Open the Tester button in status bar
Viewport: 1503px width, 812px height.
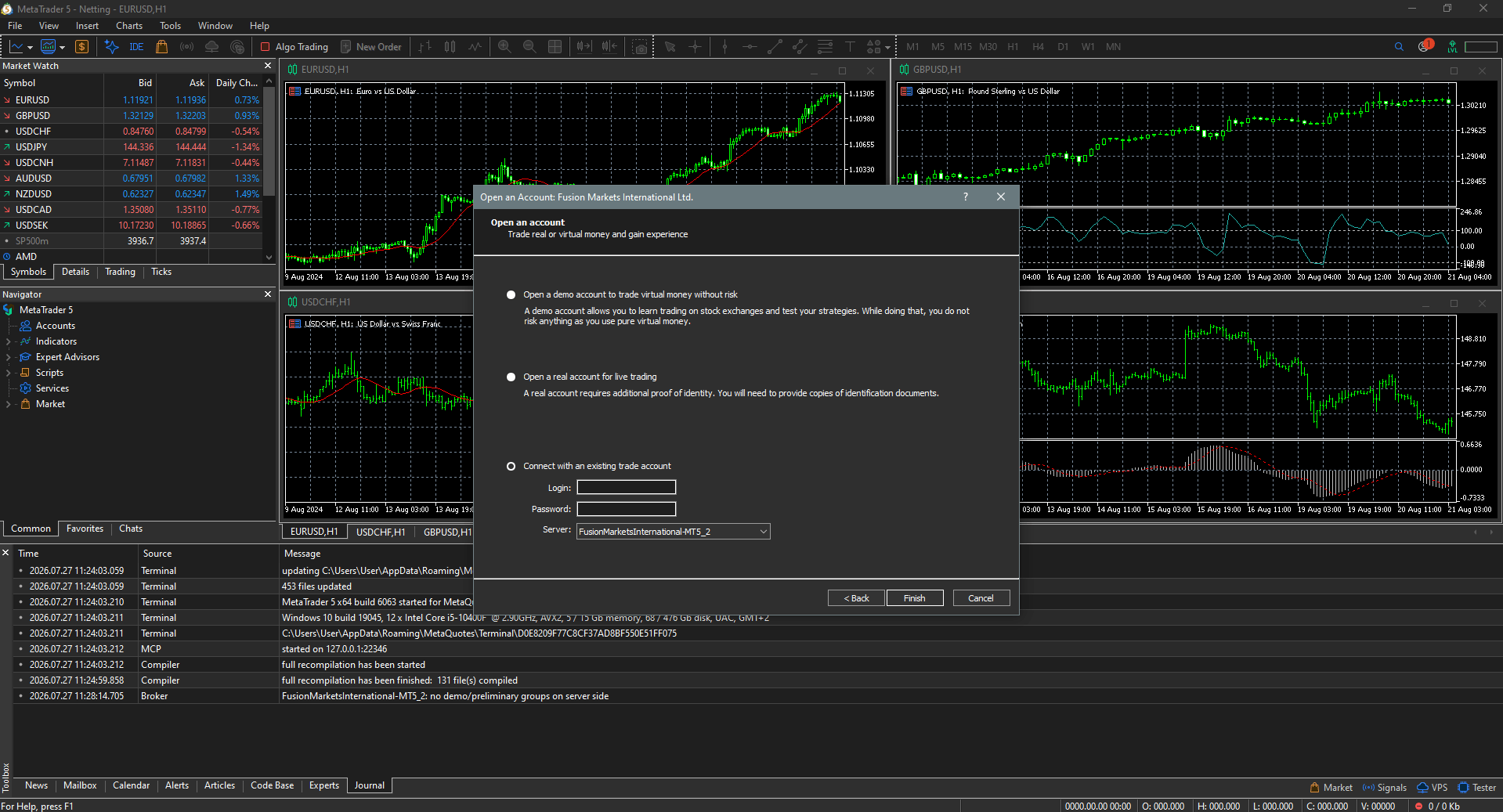click(1477, 788)
